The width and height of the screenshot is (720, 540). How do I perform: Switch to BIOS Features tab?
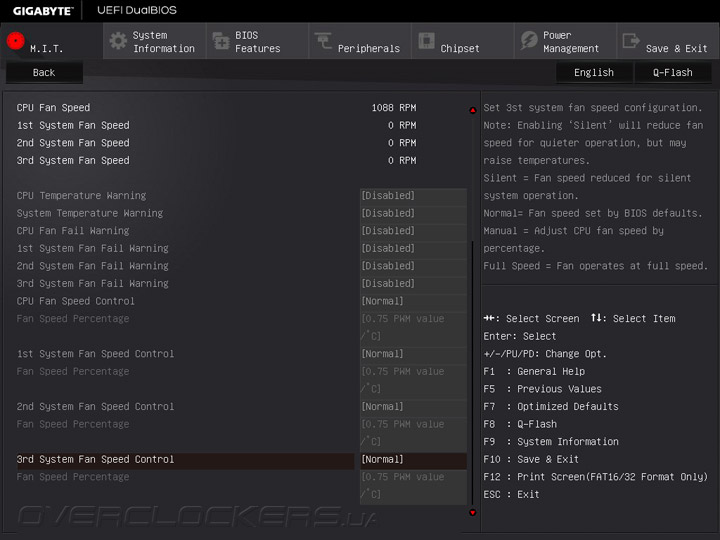coord(257,41)
